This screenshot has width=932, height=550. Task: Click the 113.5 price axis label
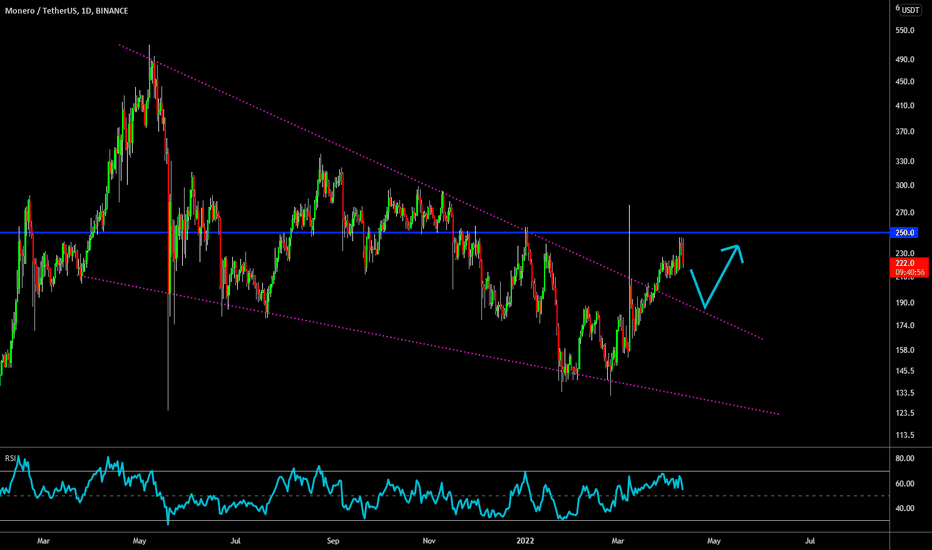point(905,435)
